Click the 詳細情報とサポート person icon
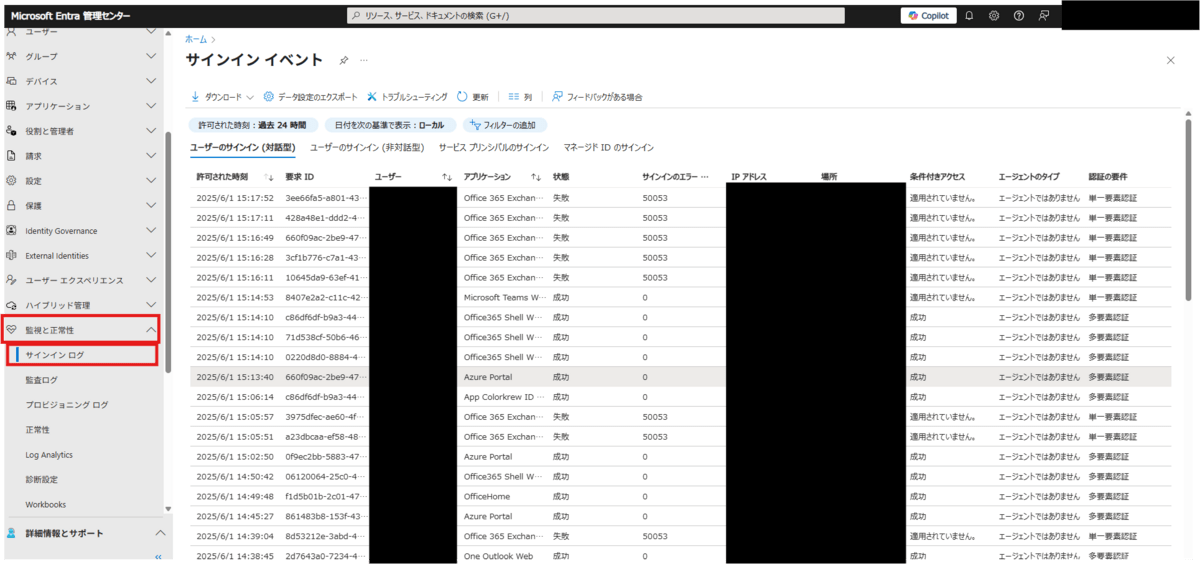1200x564 pixels. pyautogui.click(x=11, y=533)
